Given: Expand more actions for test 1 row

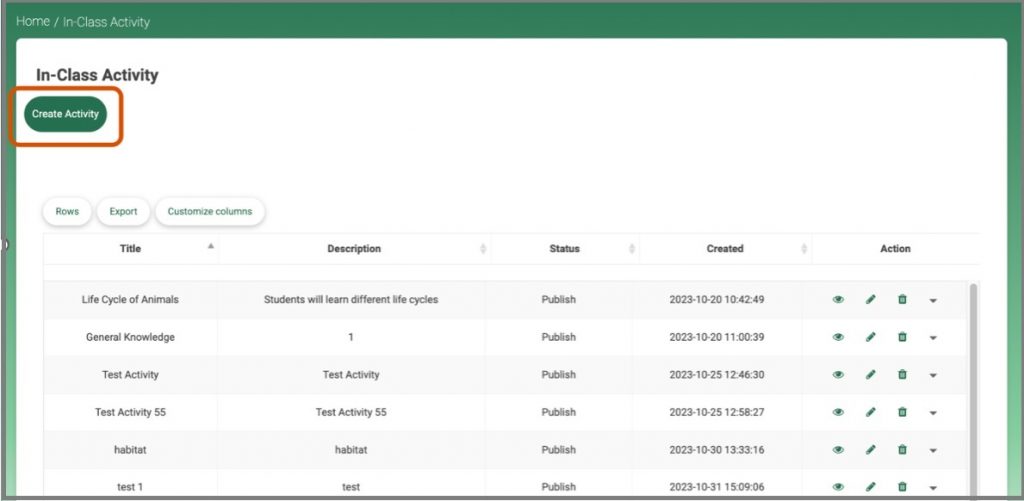Looking at the screenshot, I should [933, 487].
